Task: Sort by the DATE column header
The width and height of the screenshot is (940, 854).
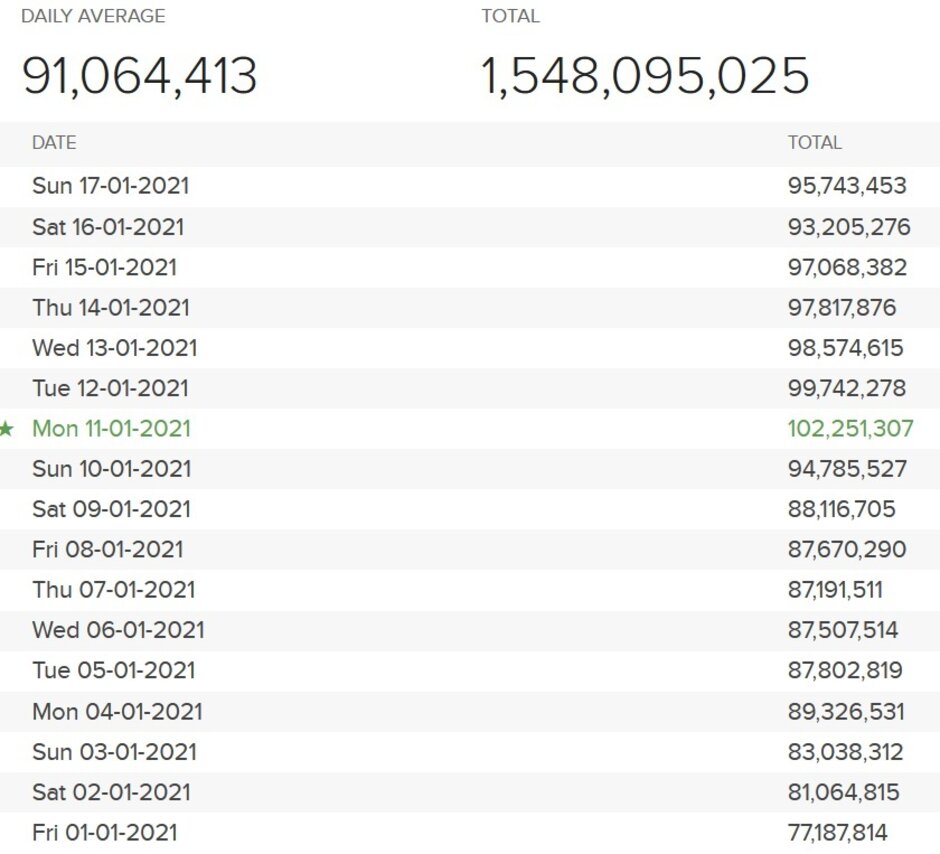Action: (54, 143)
